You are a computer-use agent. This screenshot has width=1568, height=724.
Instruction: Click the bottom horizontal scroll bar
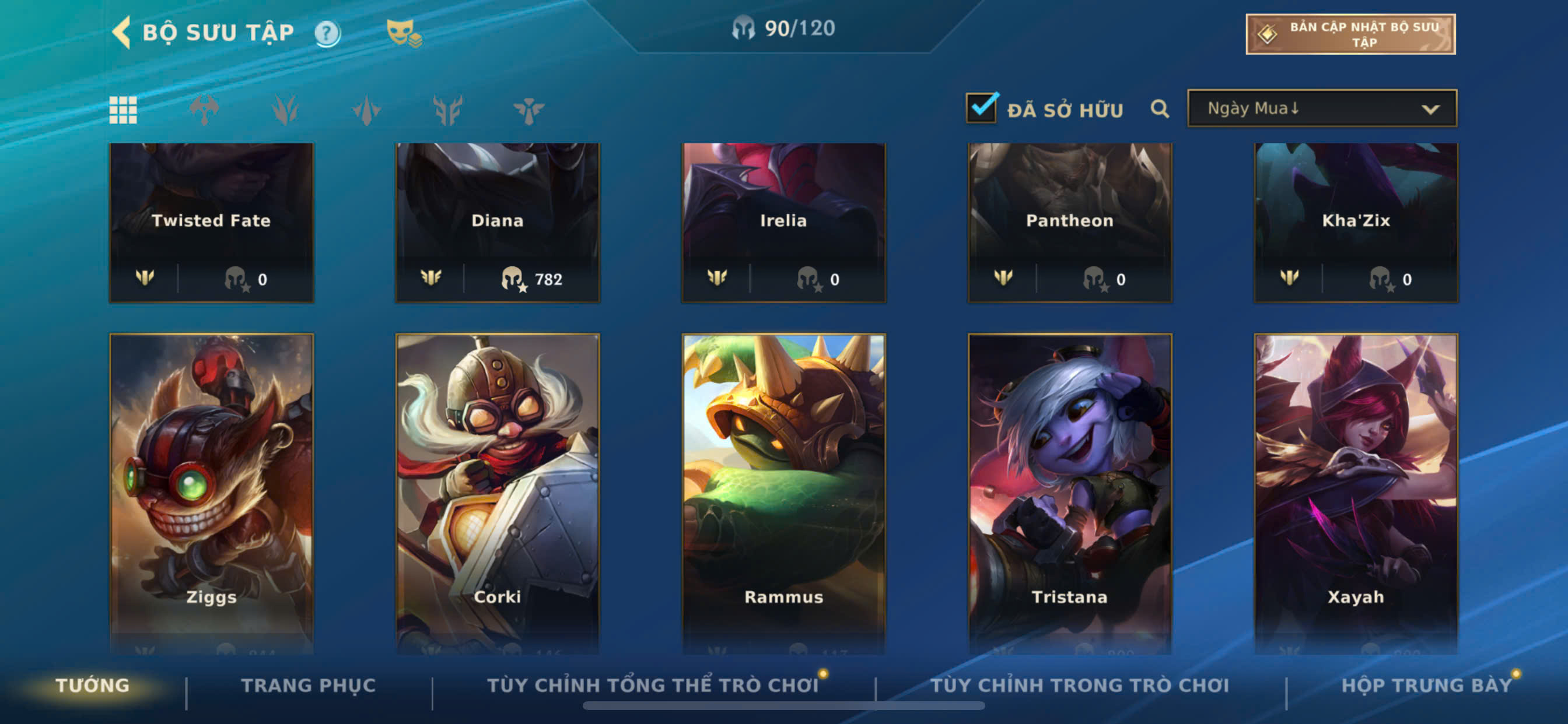[783, 706]
